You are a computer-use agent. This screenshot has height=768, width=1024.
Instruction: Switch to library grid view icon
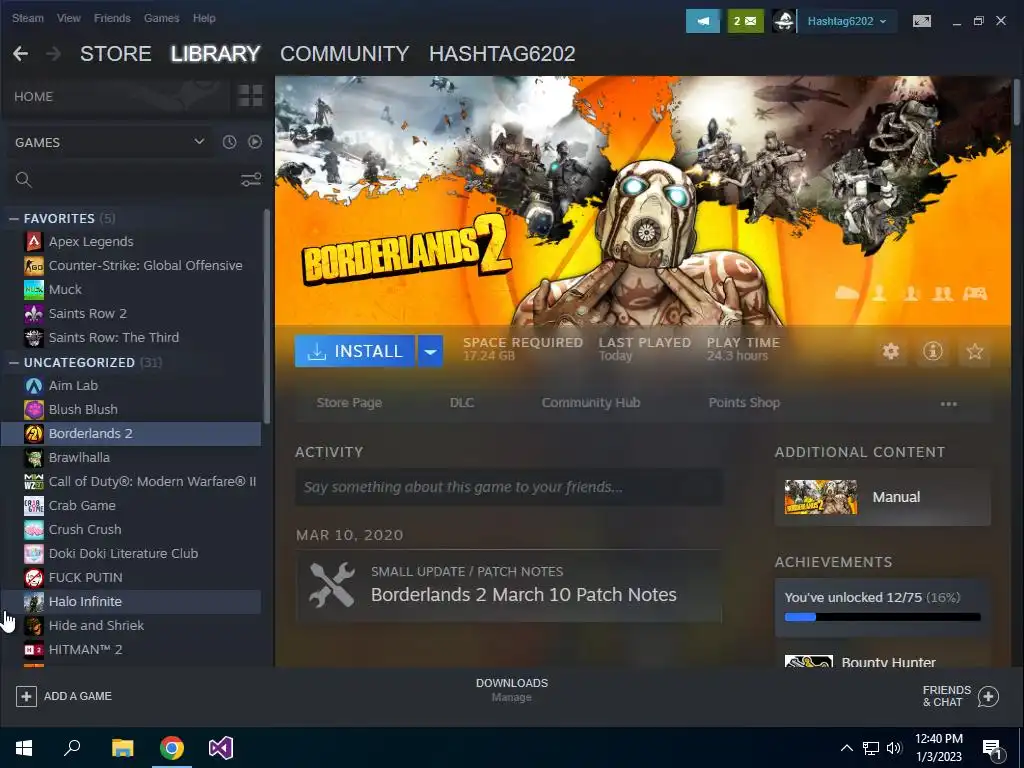pyautogui.click(x=250, y=95)
